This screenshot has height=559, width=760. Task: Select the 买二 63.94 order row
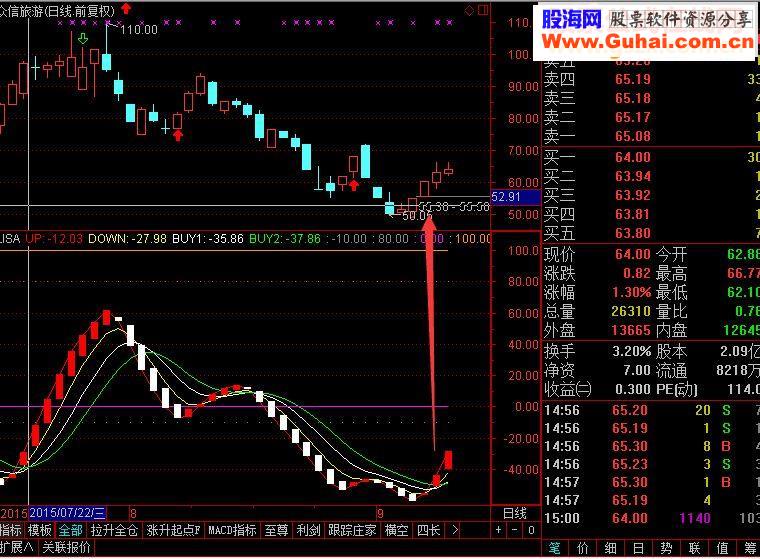coord(650,176)
